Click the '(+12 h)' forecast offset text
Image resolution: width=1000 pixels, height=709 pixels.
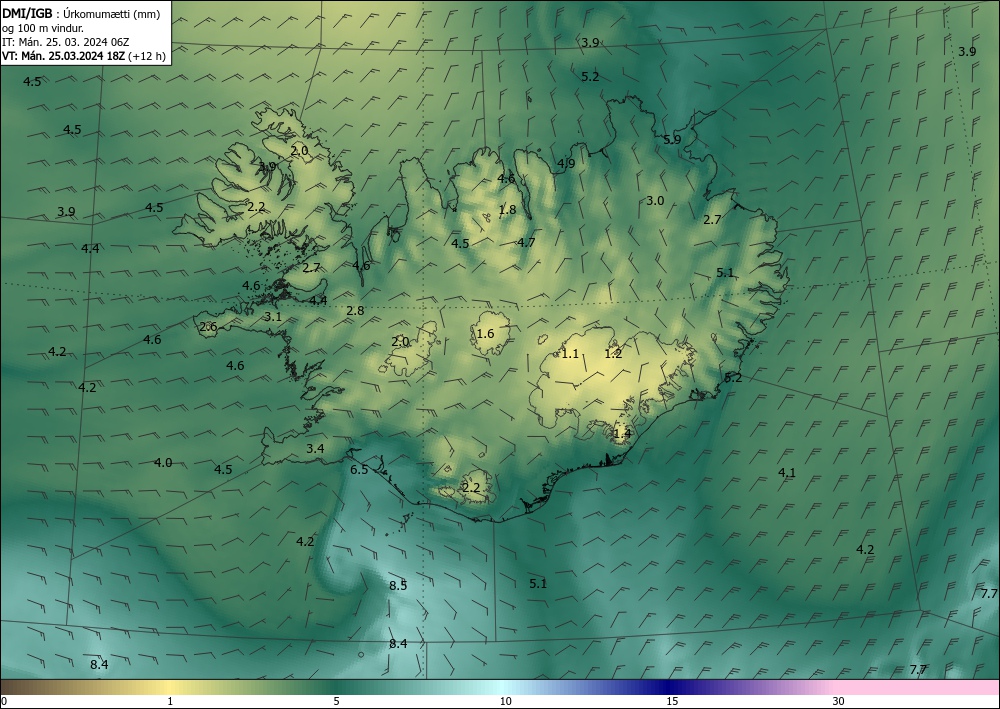pos(147,56)
